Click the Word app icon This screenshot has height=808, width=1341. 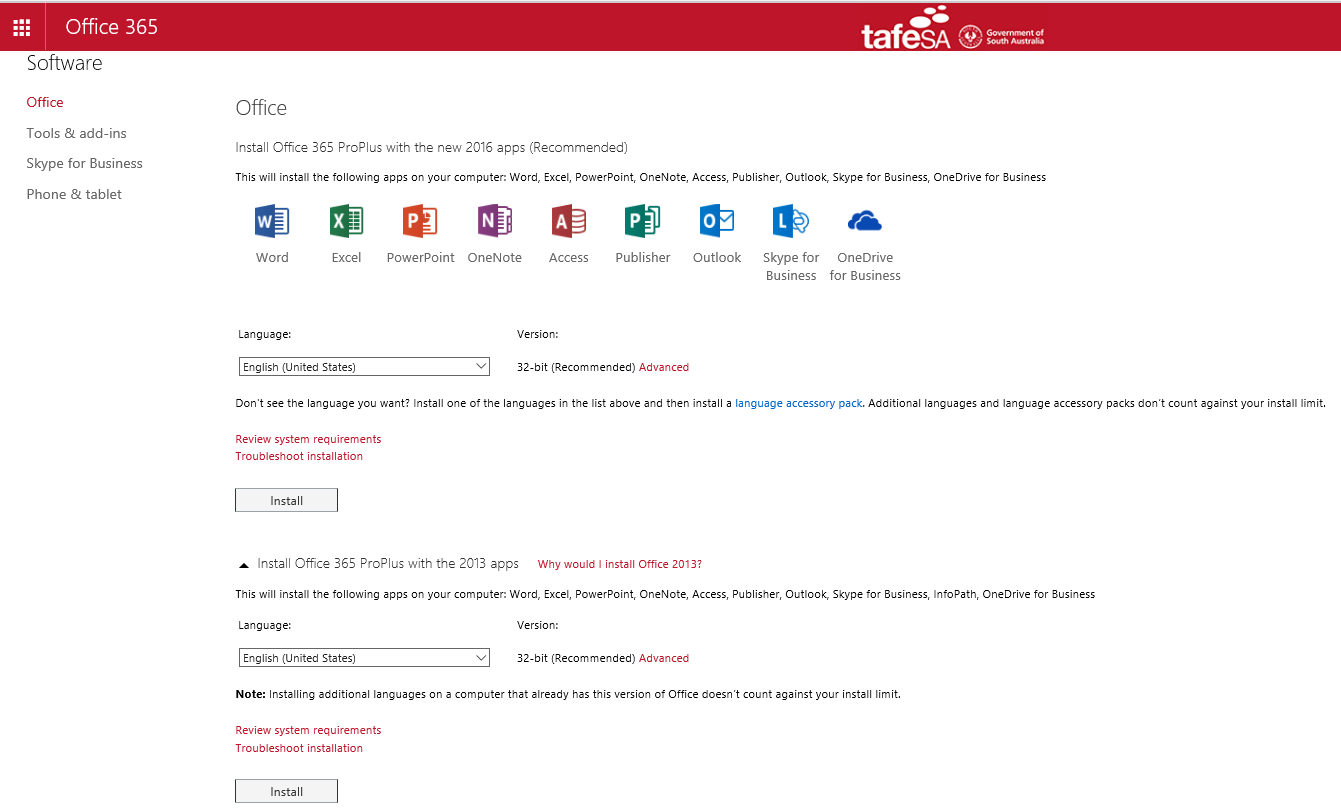click(x=272, y=221)
